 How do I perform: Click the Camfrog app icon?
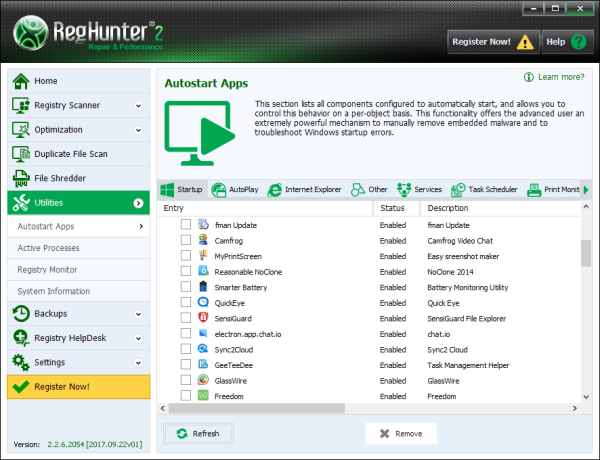[x=203, y=241]
